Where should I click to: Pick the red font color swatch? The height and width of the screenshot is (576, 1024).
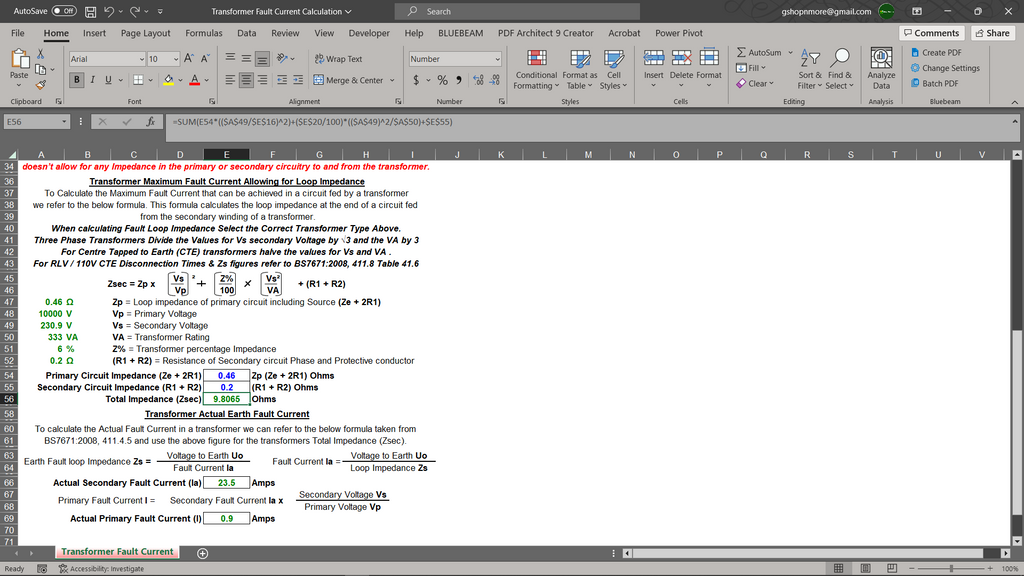coord(195,80)
